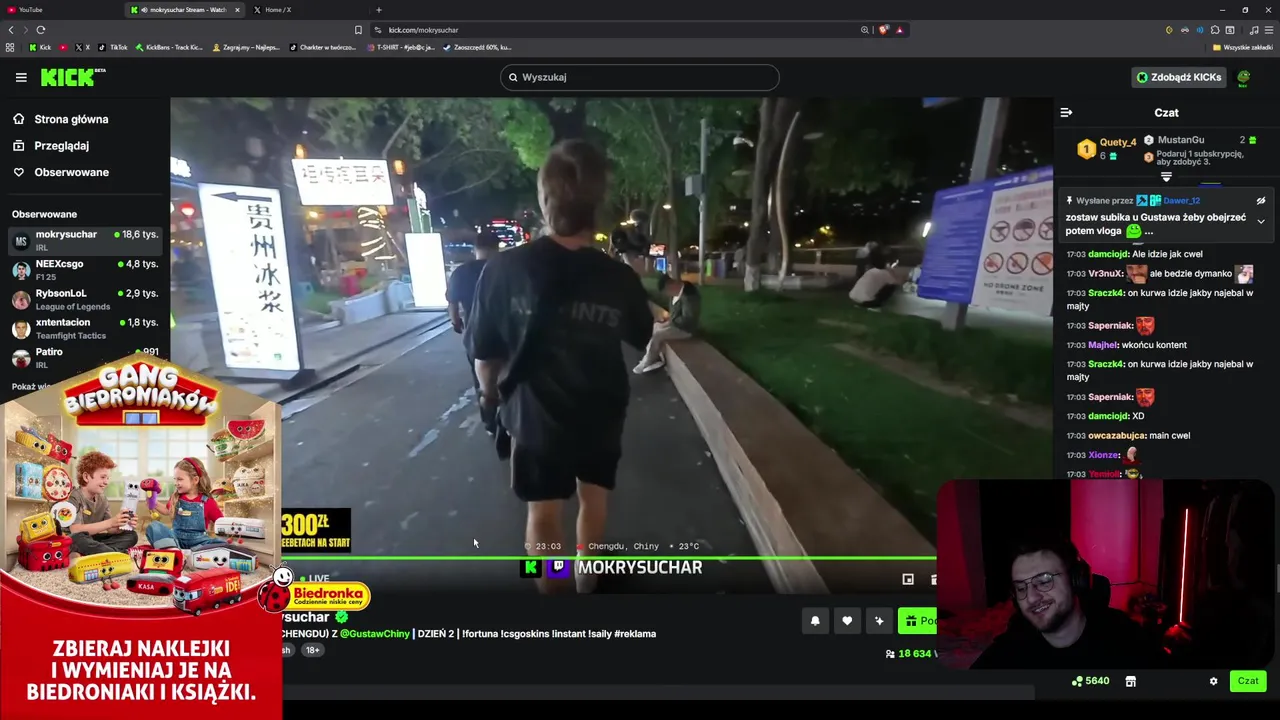
Task: Hide the pinned message icon
Action: click(1261, 201)
